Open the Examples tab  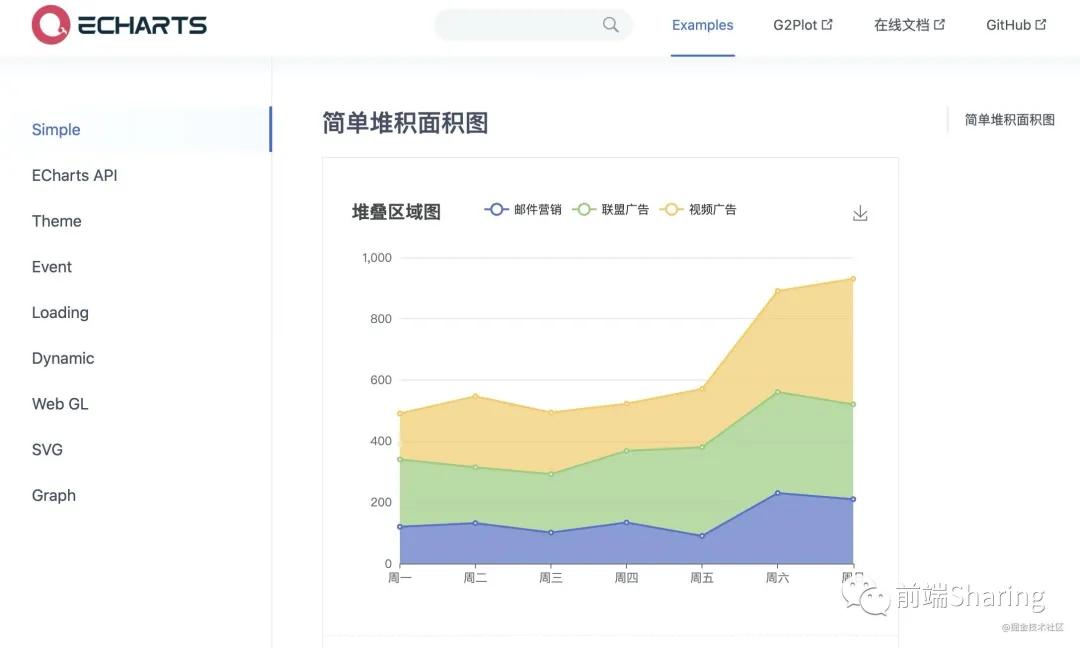click(x=702, y=26)
